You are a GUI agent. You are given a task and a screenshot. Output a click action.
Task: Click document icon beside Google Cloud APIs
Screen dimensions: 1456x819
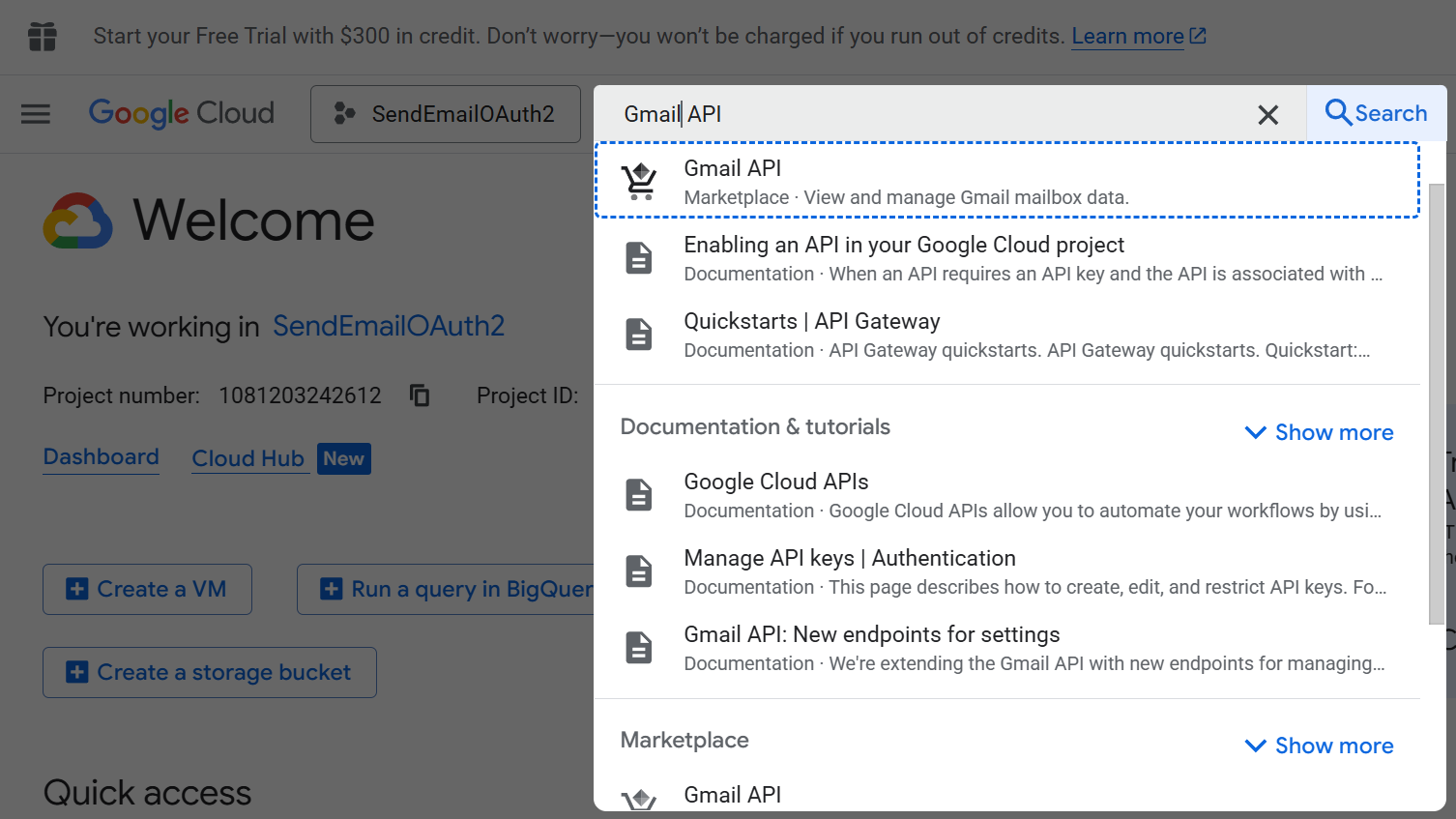(639, 495)
